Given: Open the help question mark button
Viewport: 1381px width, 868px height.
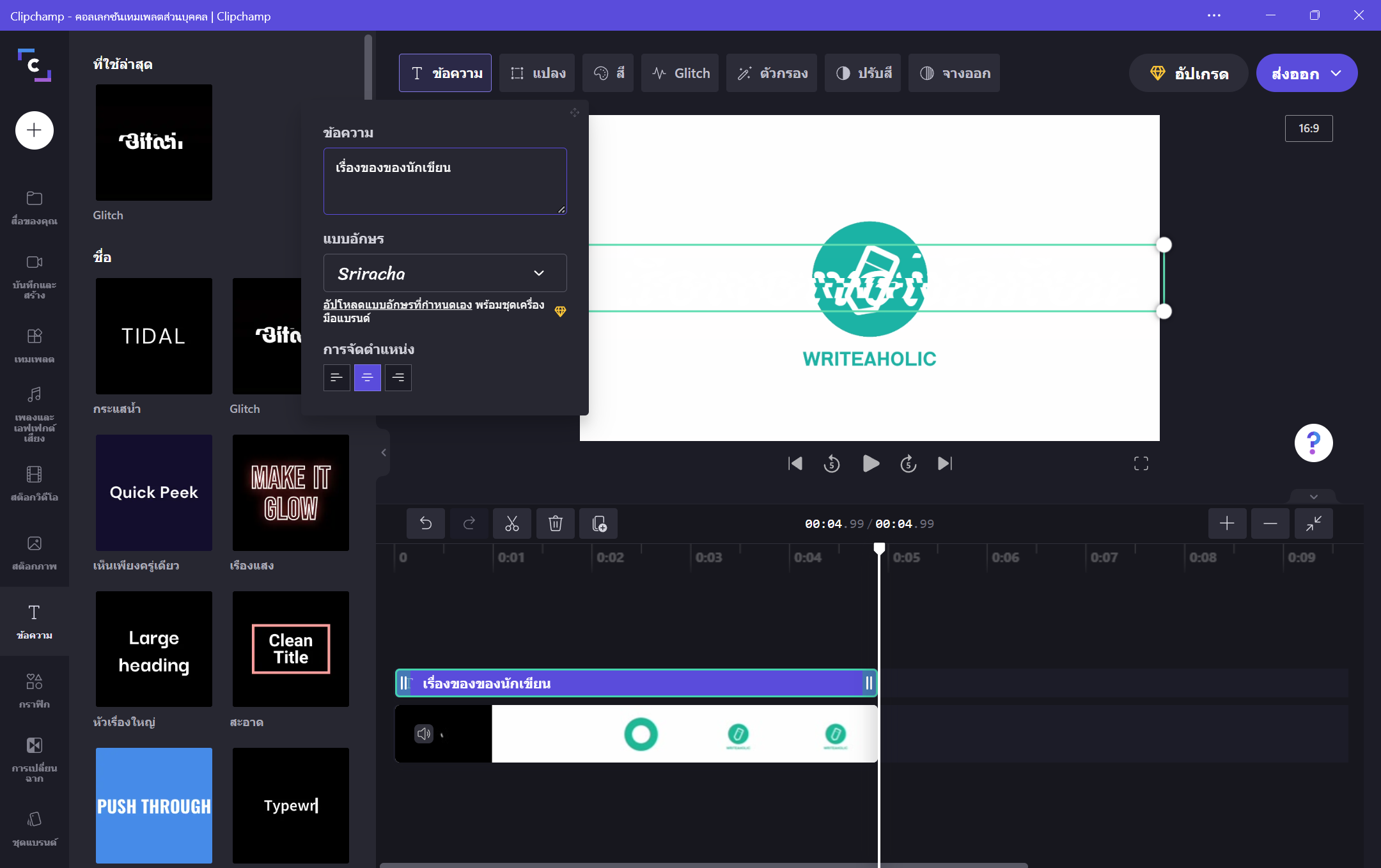Looking at the screenshot, I should (1314, 442).
